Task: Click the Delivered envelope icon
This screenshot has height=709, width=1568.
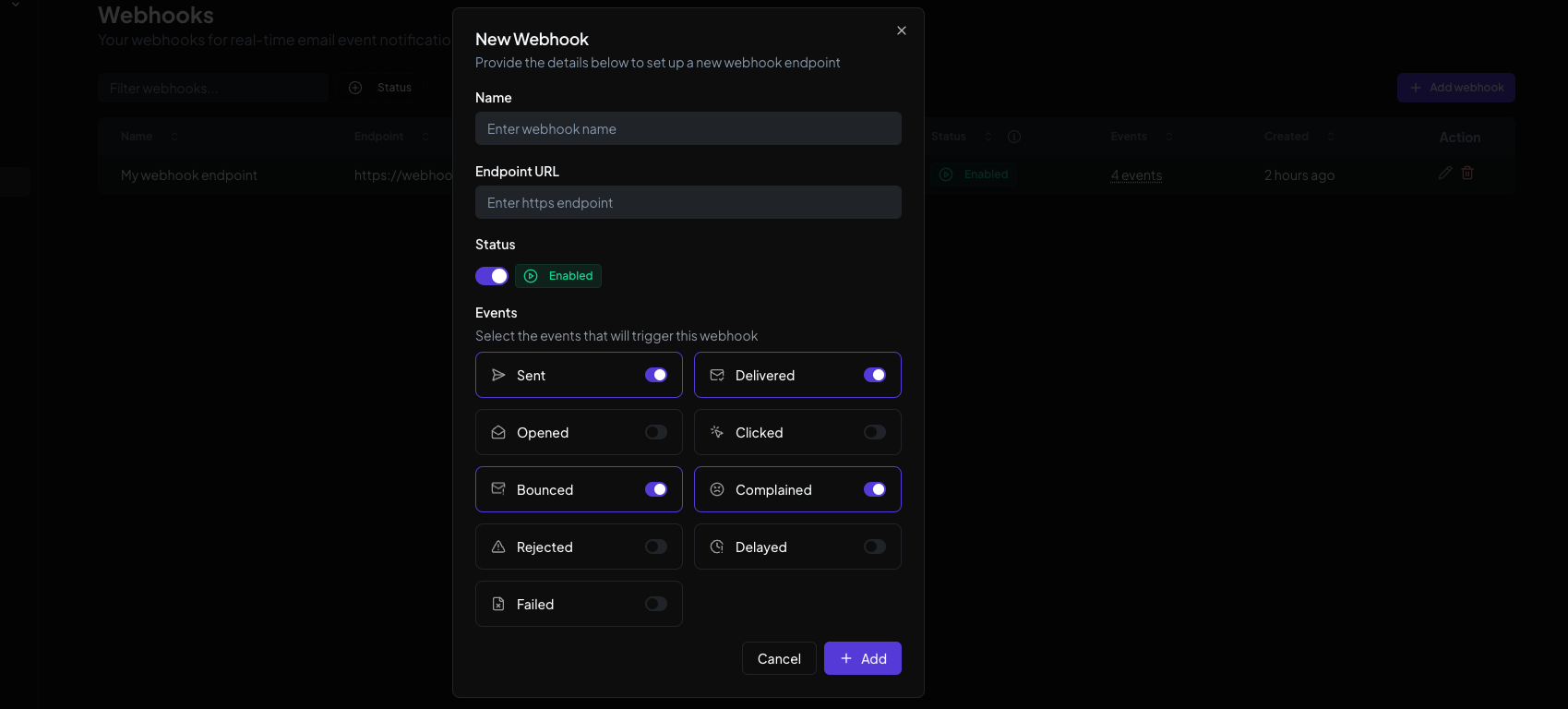Action: pos(717,375)
